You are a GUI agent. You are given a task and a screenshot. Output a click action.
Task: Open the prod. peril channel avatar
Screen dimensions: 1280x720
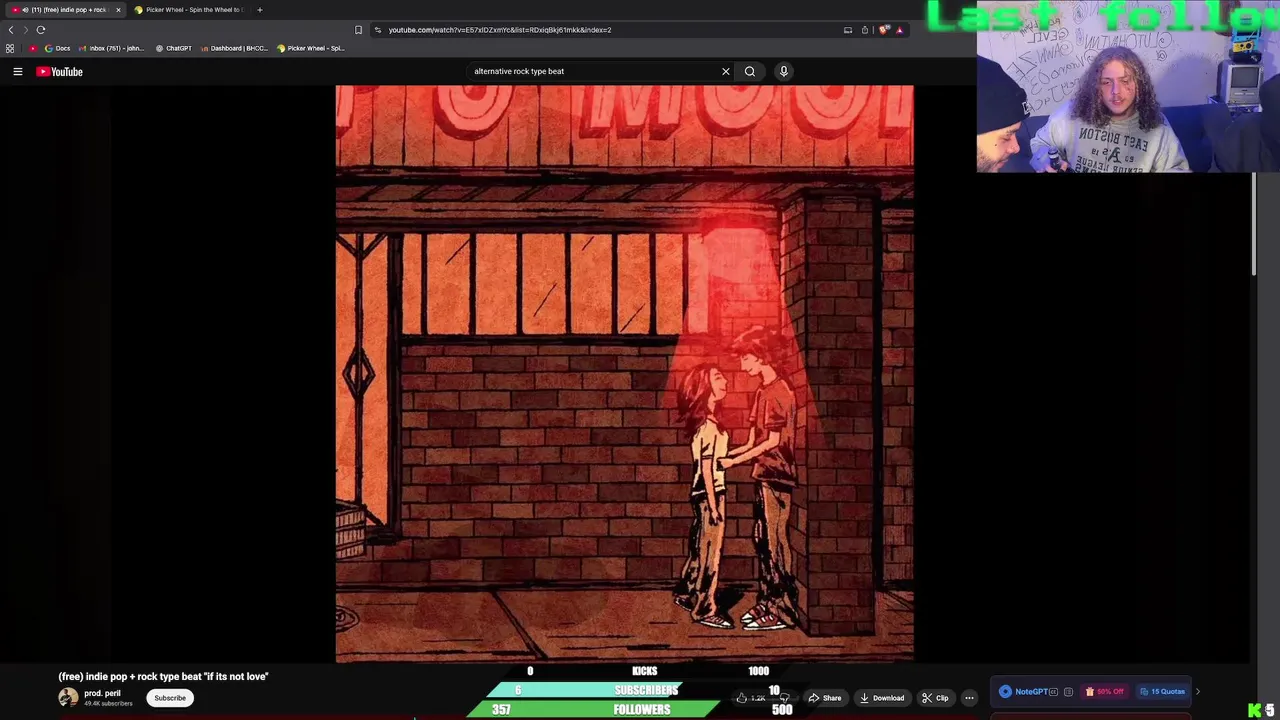pyautogui.click(x=68, y=698)
